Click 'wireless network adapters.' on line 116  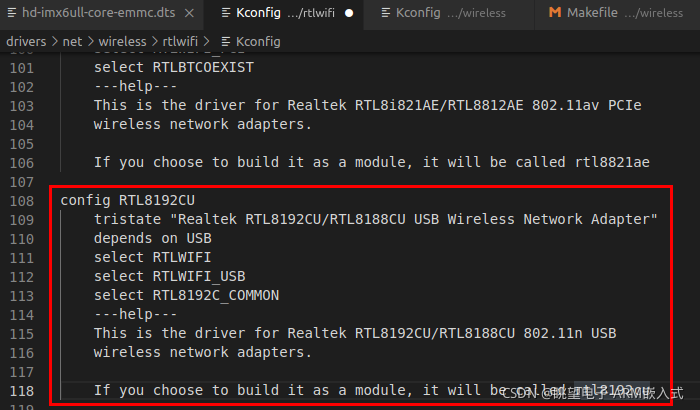203,352
